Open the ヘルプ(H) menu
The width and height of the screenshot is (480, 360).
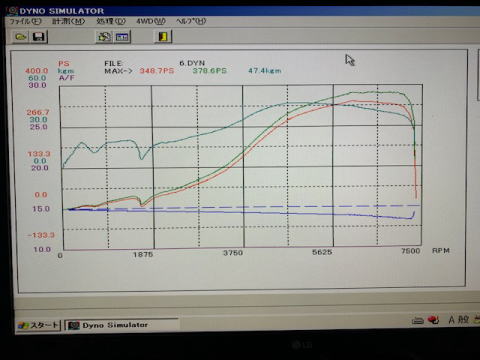point(191,21)
